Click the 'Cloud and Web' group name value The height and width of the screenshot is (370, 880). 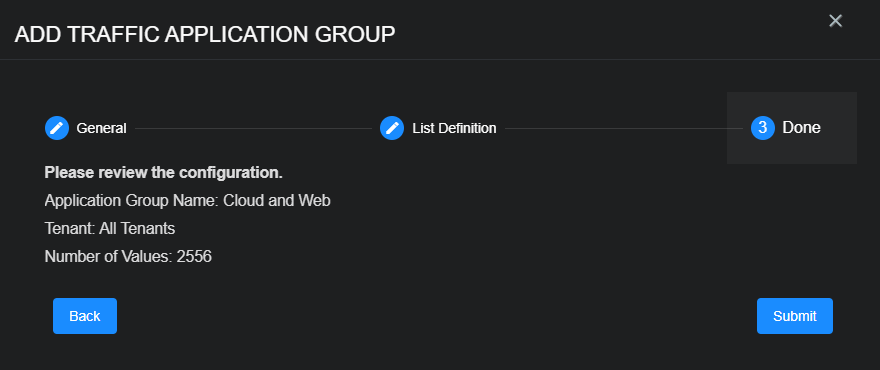click(x=277, y=200)
